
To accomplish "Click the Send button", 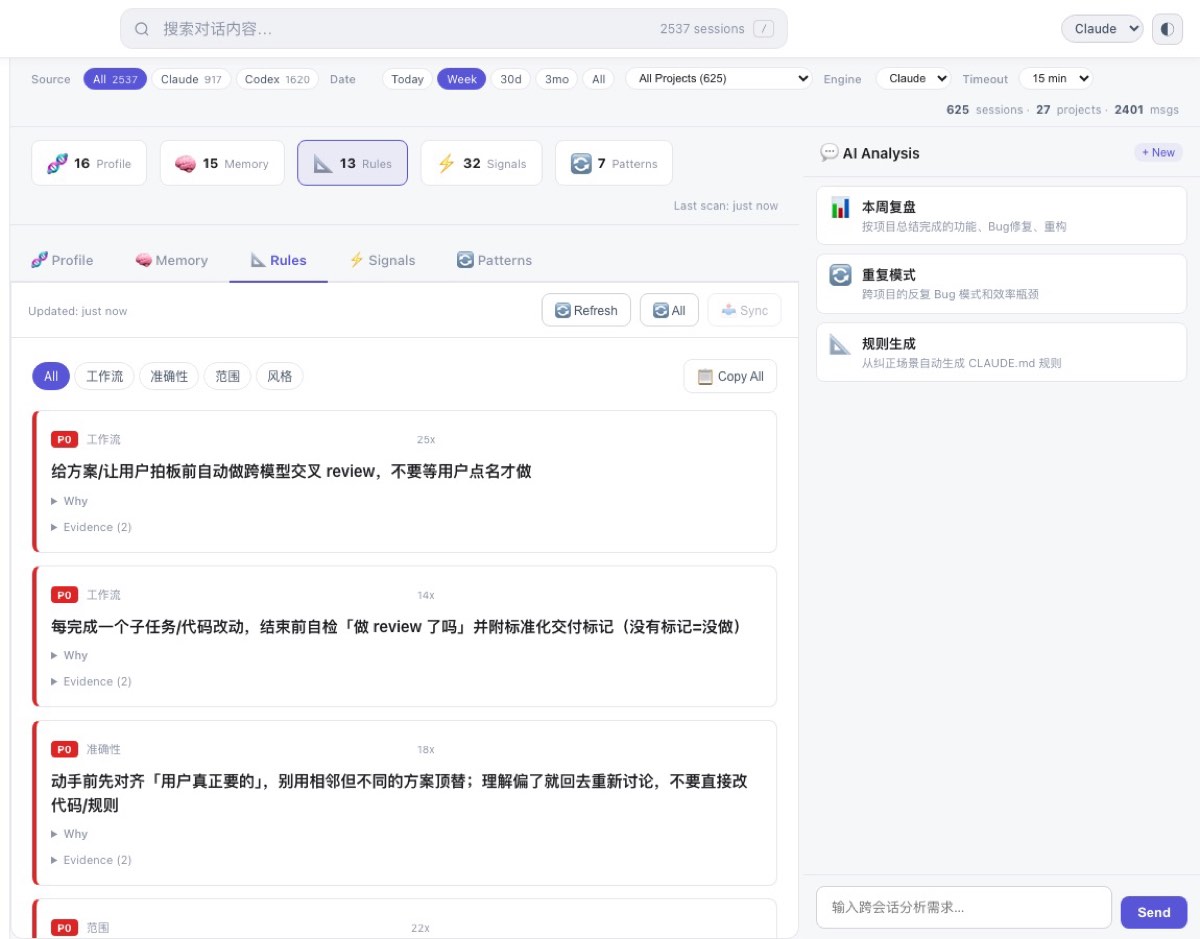I will click(1153, 912).
